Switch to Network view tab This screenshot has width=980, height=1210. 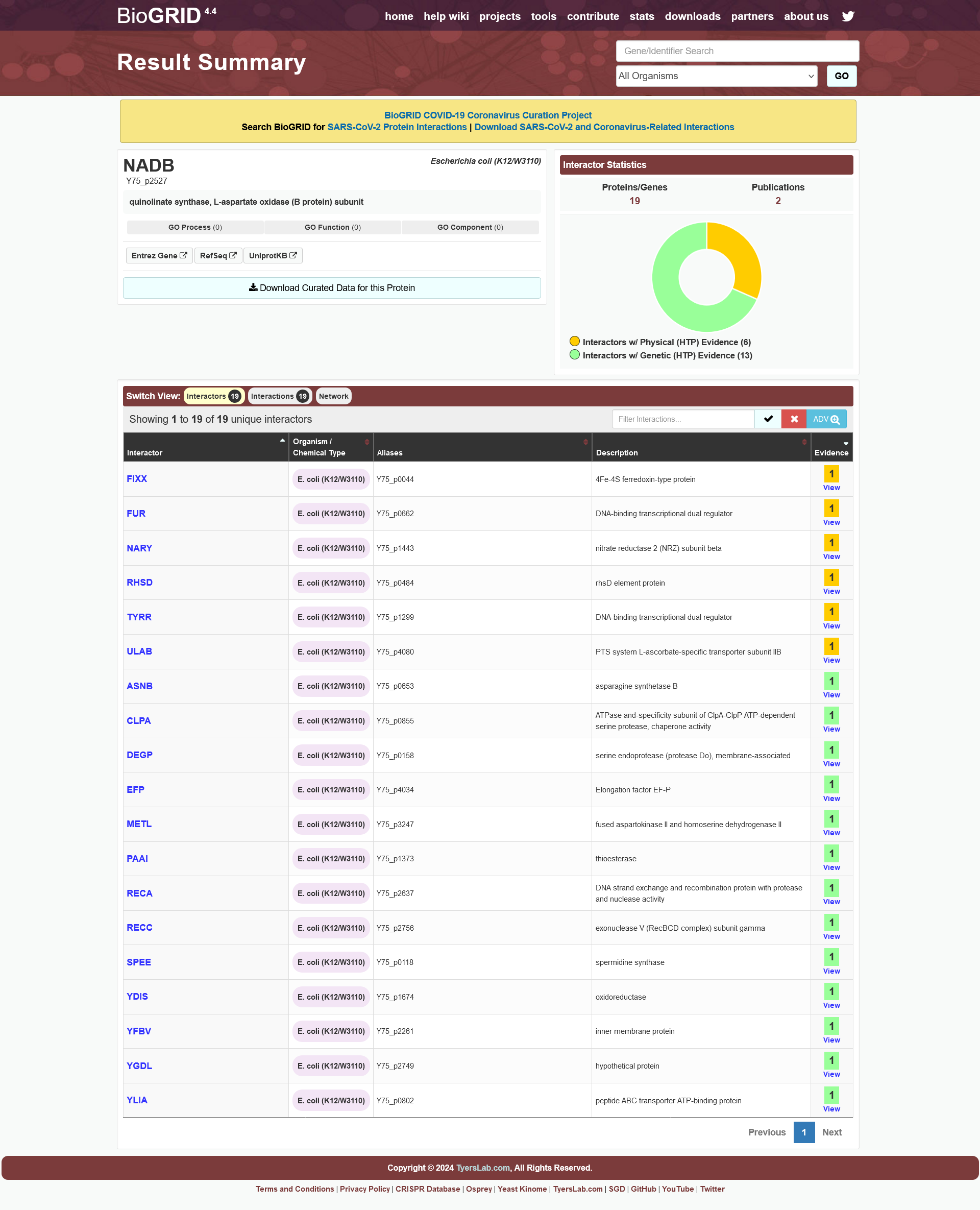333,396
